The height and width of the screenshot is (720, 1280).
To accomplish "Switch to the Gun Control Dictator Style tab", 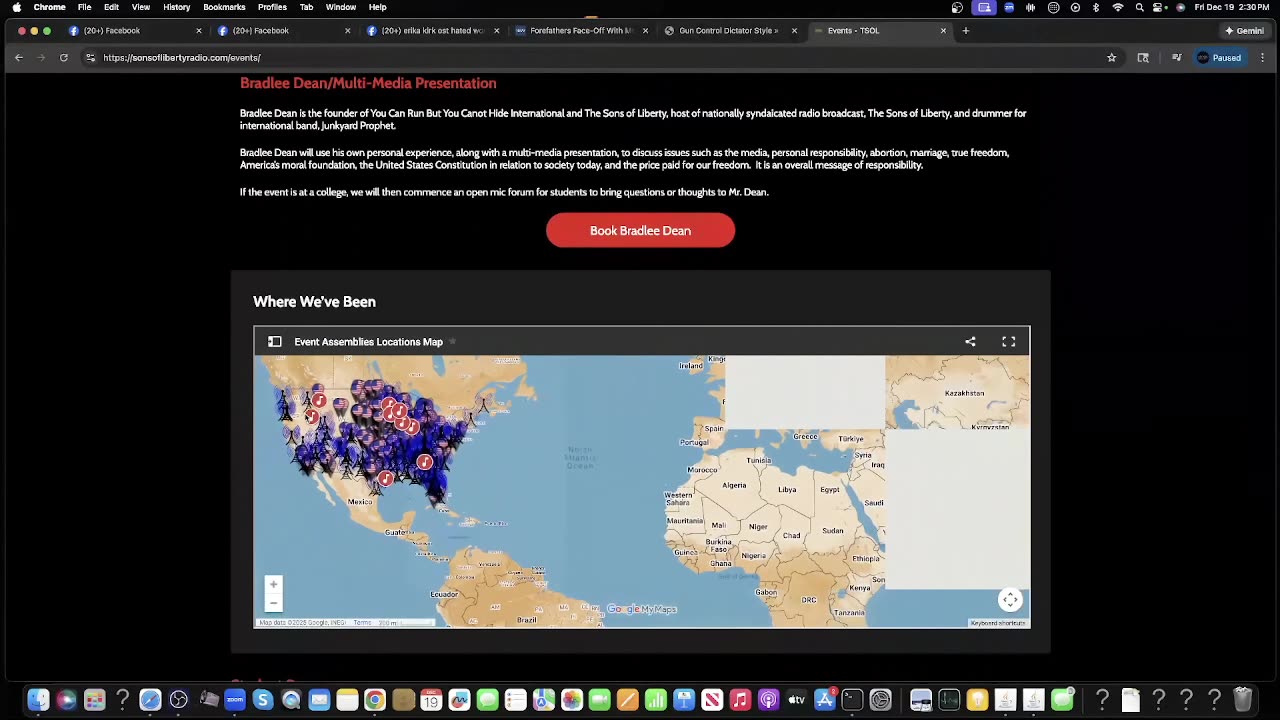I will pos(729,31).
